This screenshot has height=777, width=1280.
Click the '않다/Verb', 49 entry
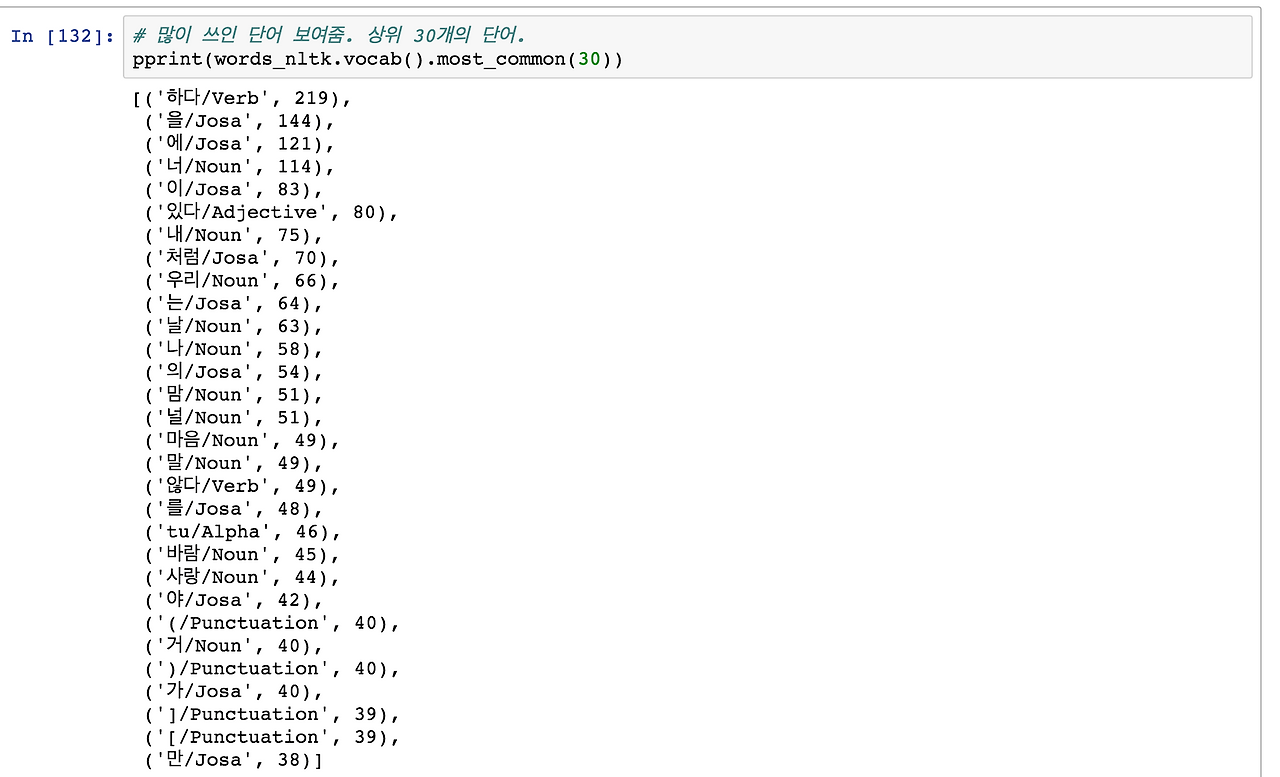click(243, 487)
